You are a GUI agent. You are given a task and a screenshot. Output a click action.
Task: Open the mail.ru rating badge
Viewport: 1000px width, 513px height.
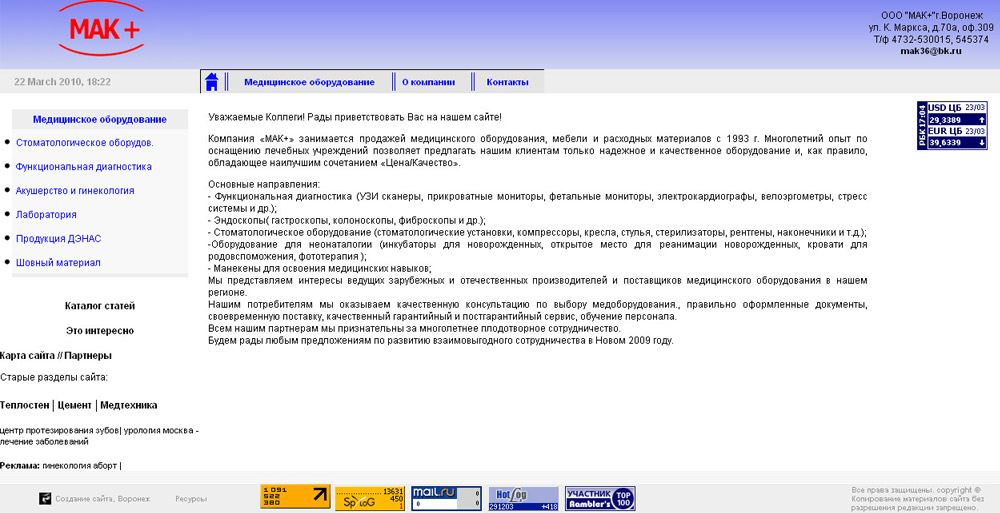[446, 498]
